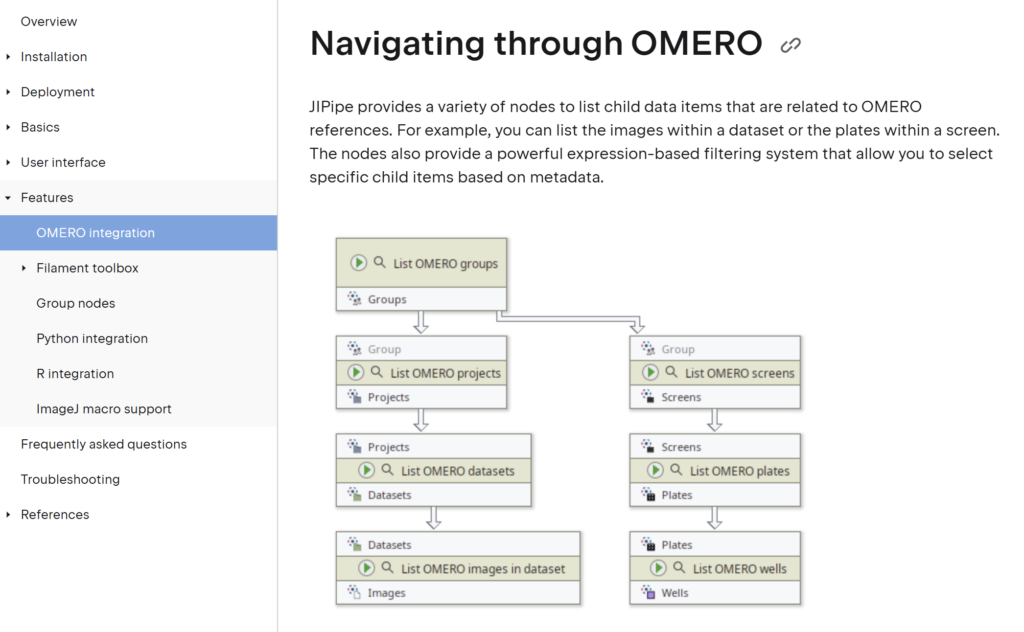Click the green run icon on List OMERO plates
This screenshot has width=1024, height=632.
(655, 470)
